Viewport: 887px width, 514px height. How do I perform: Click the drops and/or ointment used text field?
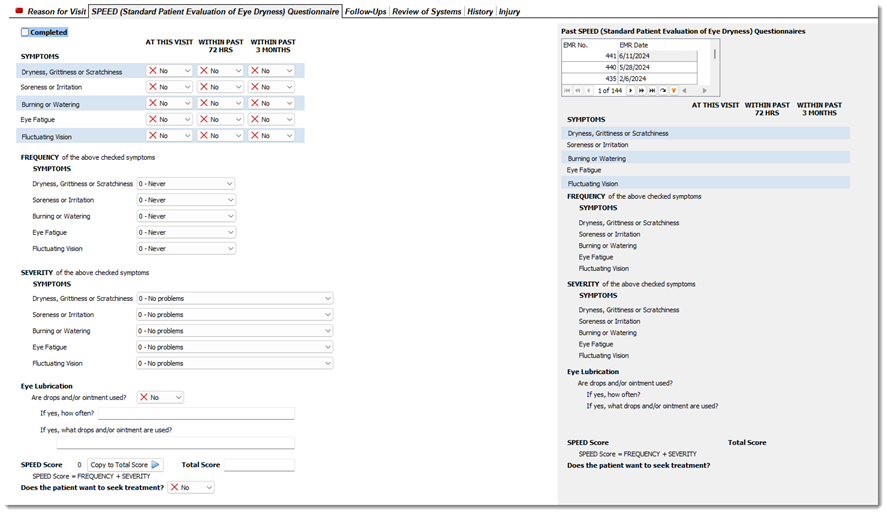coord(175,443)
